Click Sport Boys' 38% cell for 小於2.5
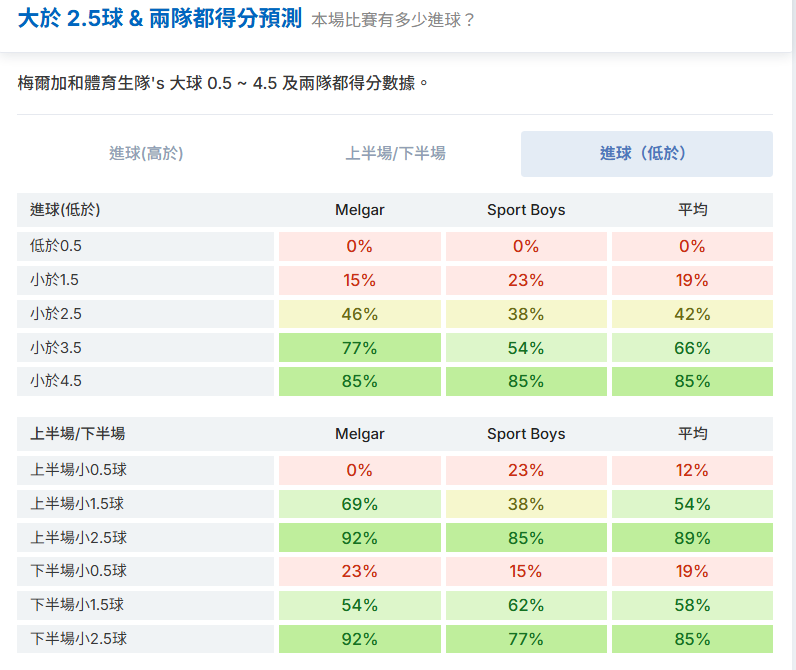Viewport: 796px width, 670px height. coord(526,314)
